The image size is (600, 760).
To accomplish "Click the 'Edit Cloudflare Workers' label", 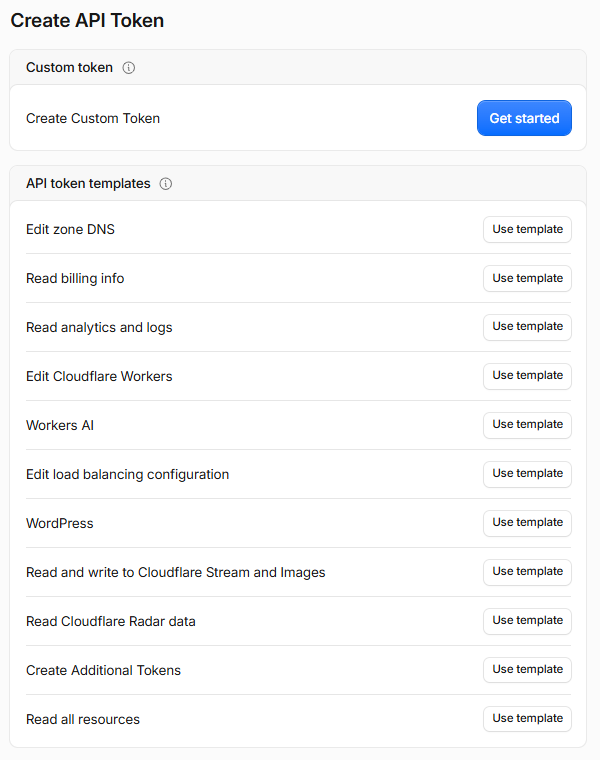I will pyautogui.click(x=99, y=376).
